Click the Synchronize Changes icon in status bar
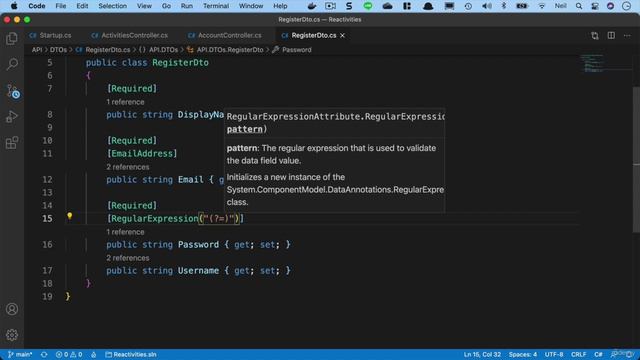This screenshot has height=360, width=640. 44,354
